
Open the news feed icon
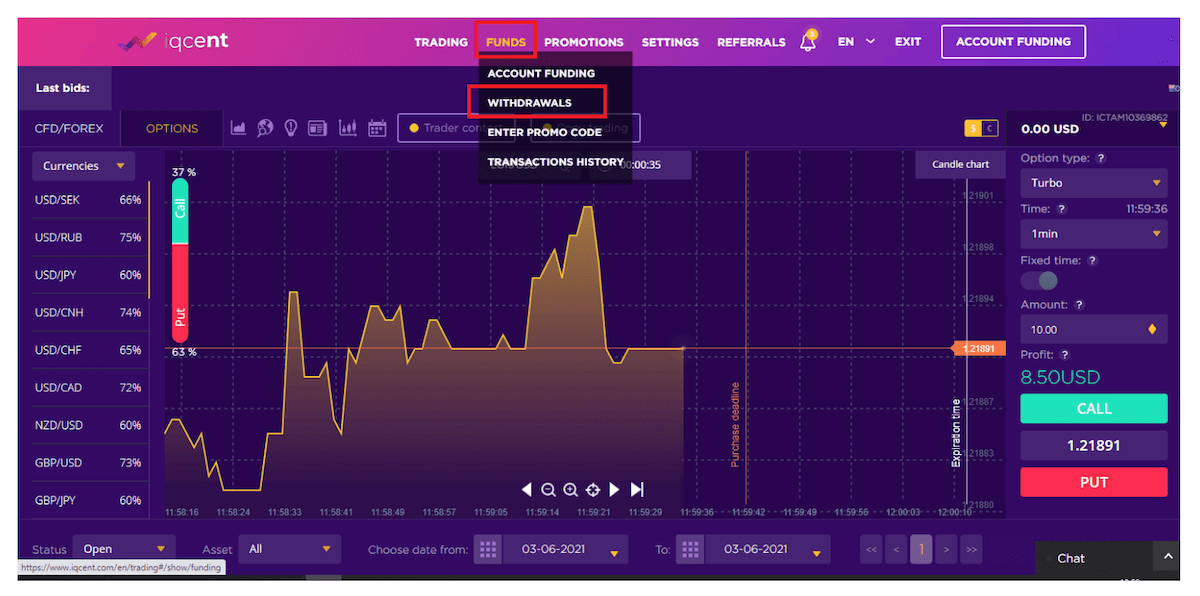point(317,128)
